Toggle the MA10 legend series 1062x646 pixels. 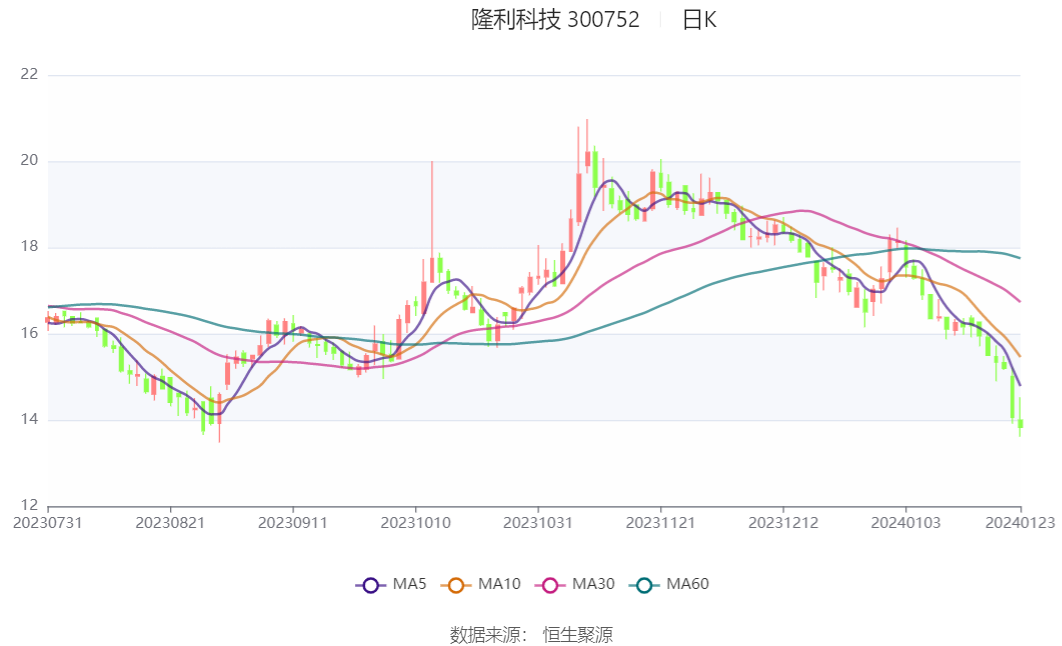point(480,584)
